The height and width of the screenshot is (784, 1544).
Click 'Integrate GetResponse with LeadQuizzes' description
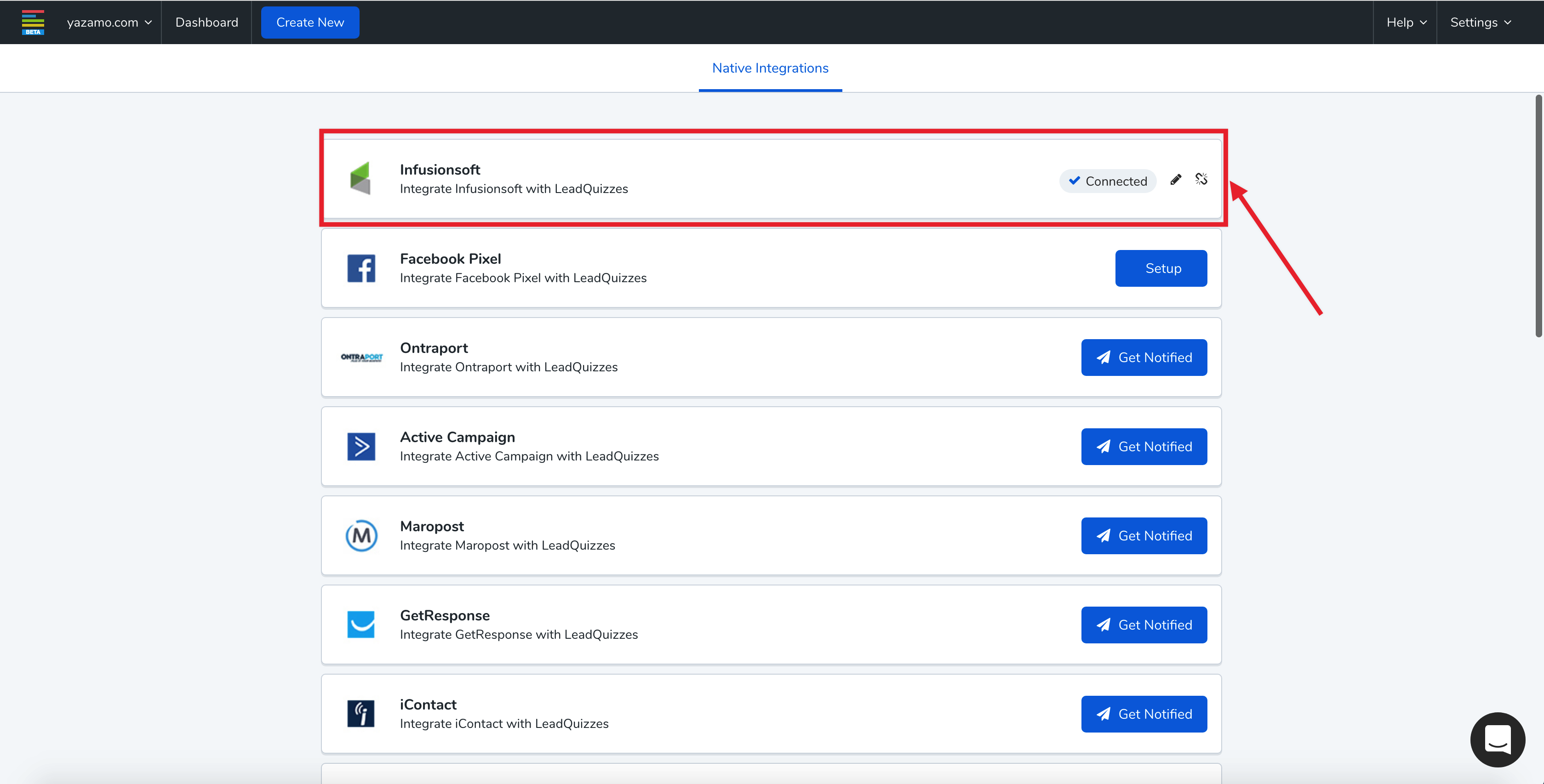(519, 635)
